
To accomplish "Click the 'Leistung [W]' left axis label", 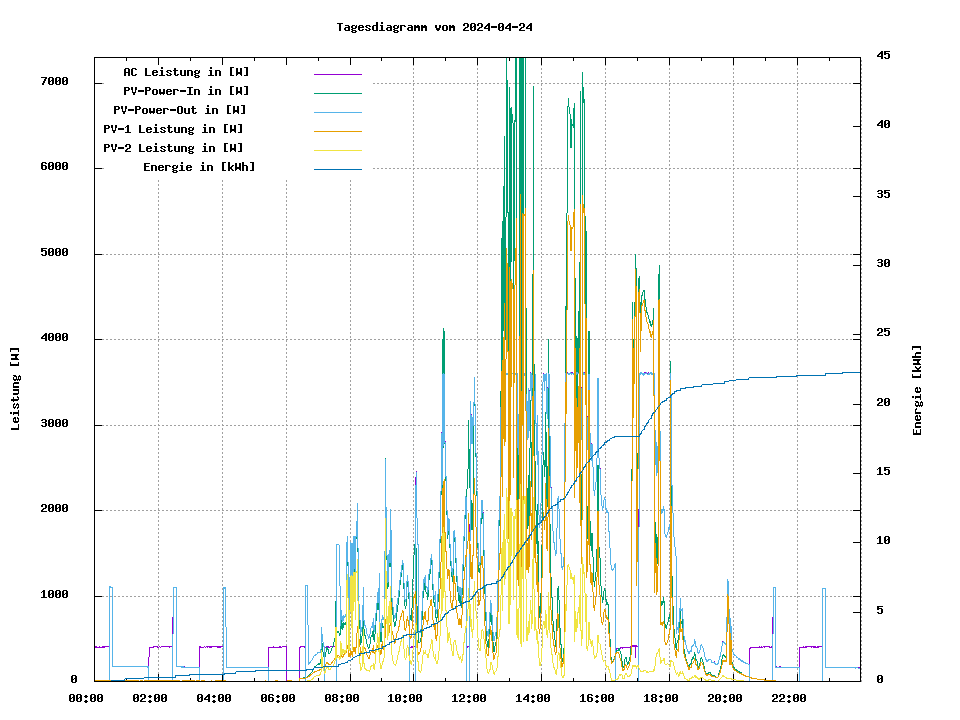I will point(15,389).
